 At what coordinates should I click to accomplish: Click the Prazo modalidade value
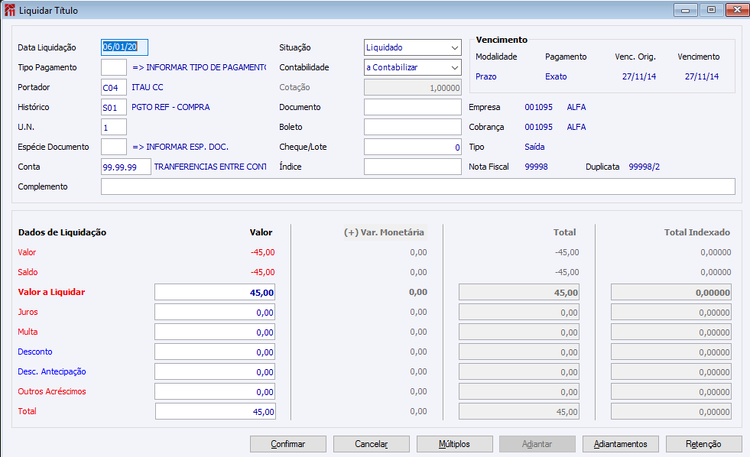(x=486, y=77)
